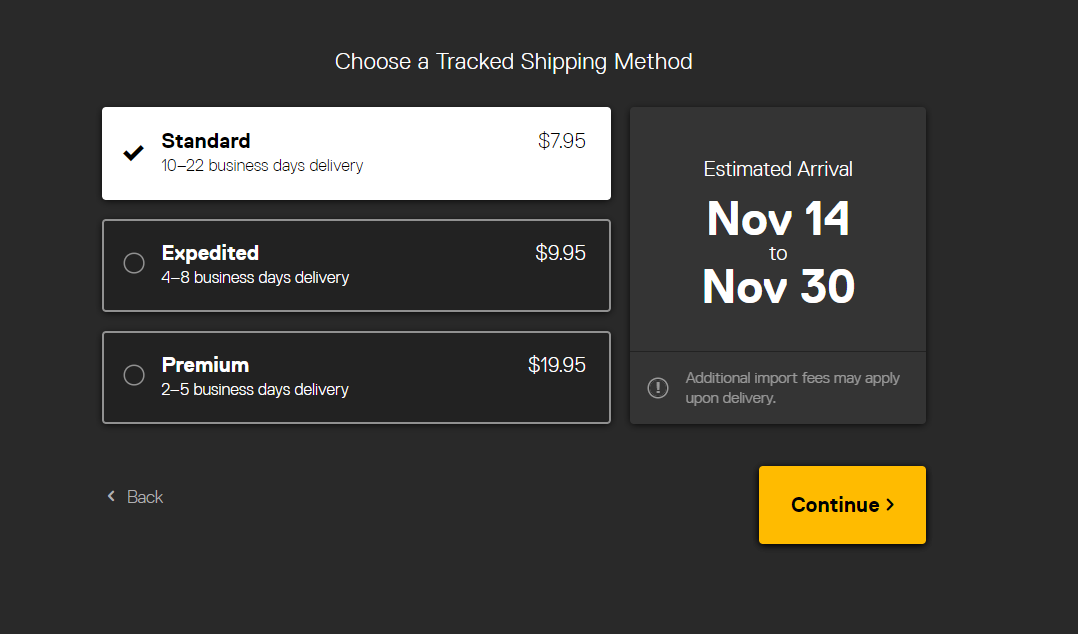Click the Premium option title

coord(205,365)
